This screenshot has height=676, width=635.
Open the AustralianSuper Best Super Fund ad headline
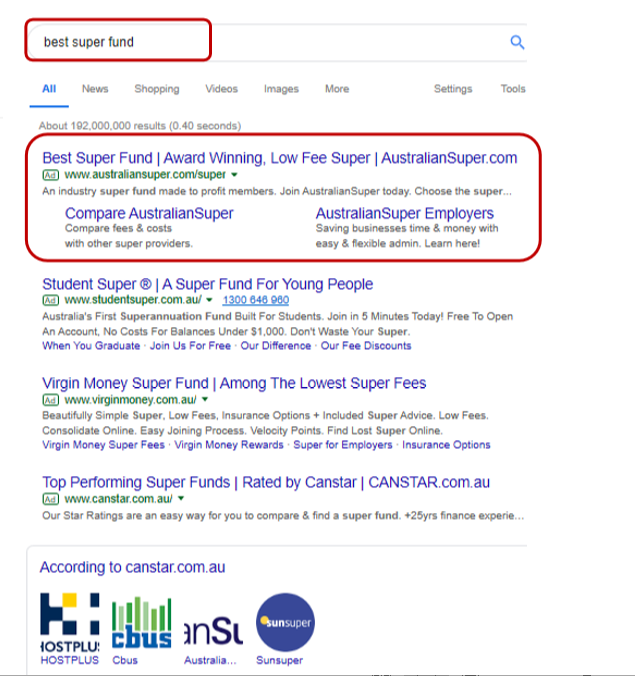point(279,158)
